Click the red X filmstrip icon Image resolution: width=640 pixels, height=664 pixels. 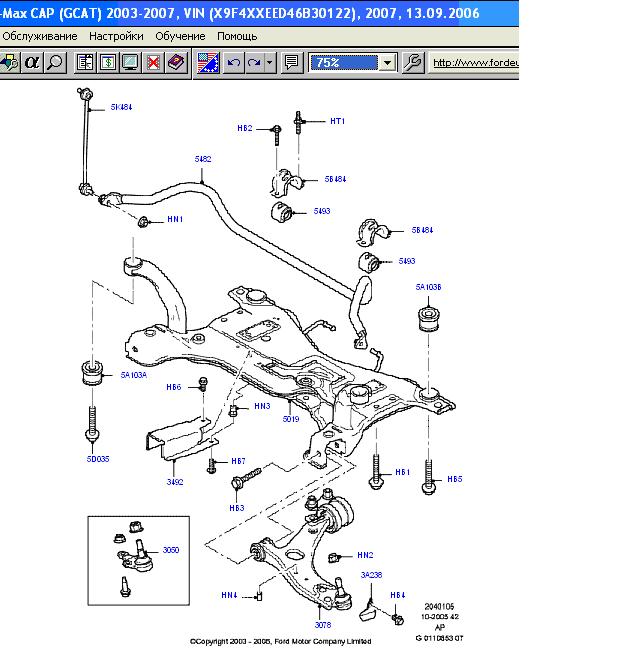pos(153,63)
